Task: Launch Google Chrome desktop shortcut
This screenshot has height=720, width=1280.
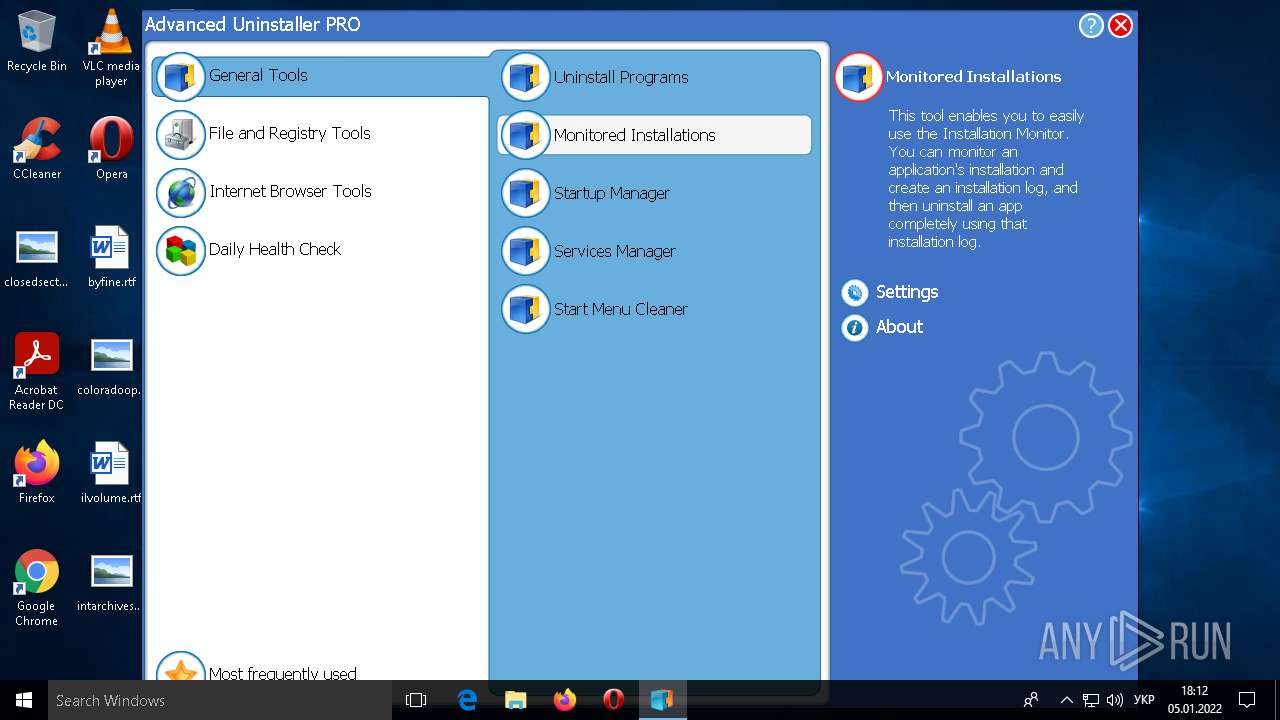Action: 37,588
